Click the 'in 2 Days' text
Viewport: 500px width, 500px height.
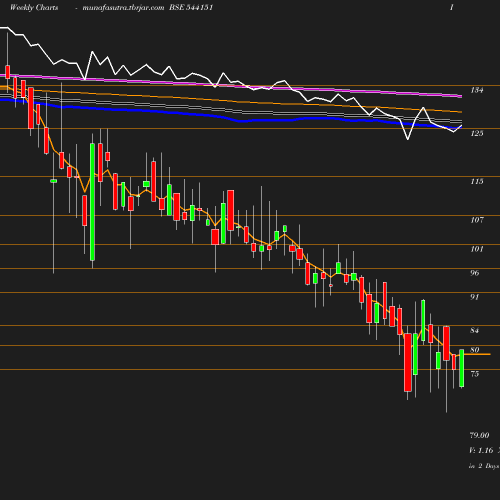pyautogui.click(x=484, y=466)
